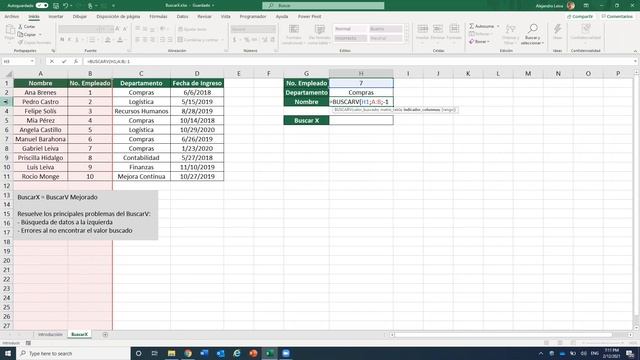Screen dimensions: 640x360
Task: Select the Bueno cell style
Action: pyautogui.click(x=386, y=29)
